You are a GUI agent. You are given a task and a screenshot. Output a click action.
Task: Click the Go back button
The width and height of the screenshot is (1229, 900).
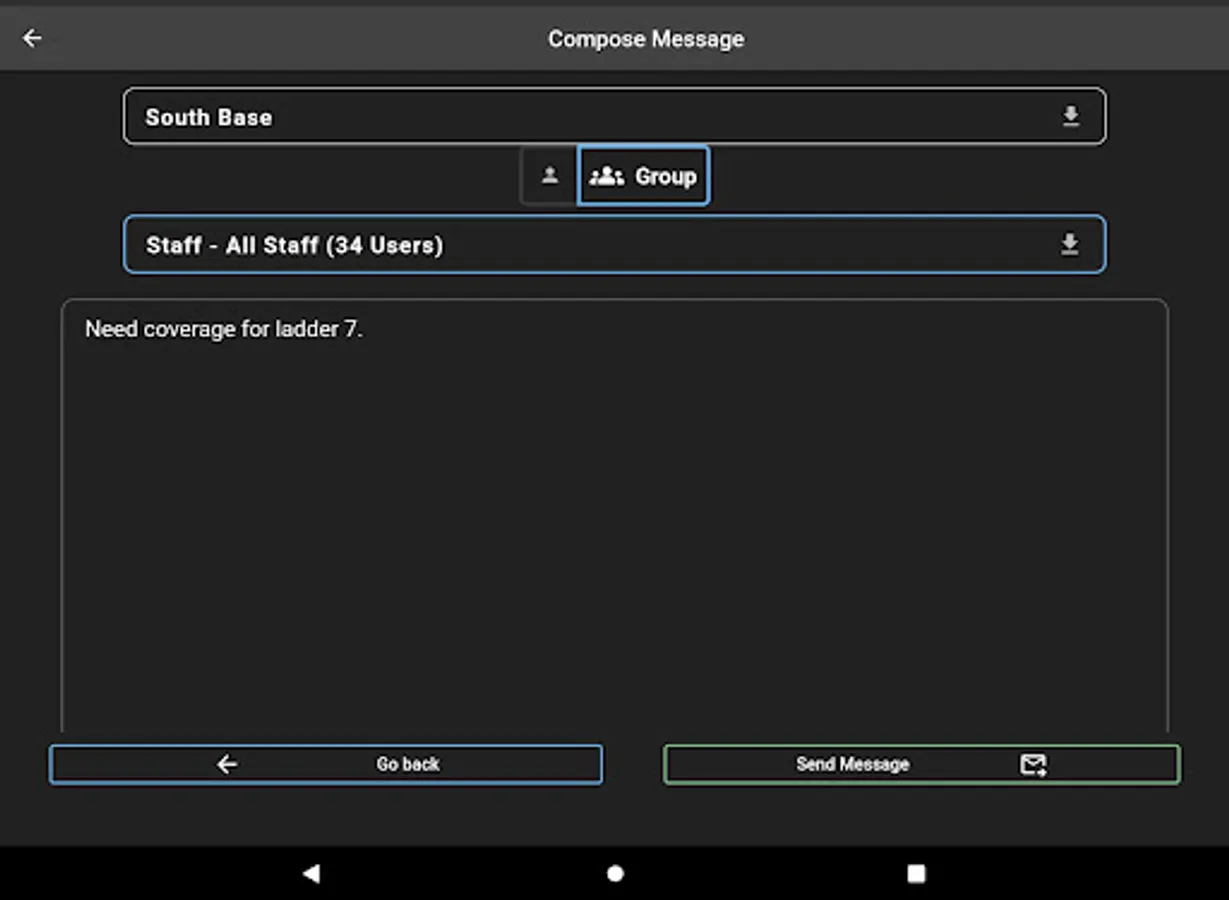click(326, 764)
